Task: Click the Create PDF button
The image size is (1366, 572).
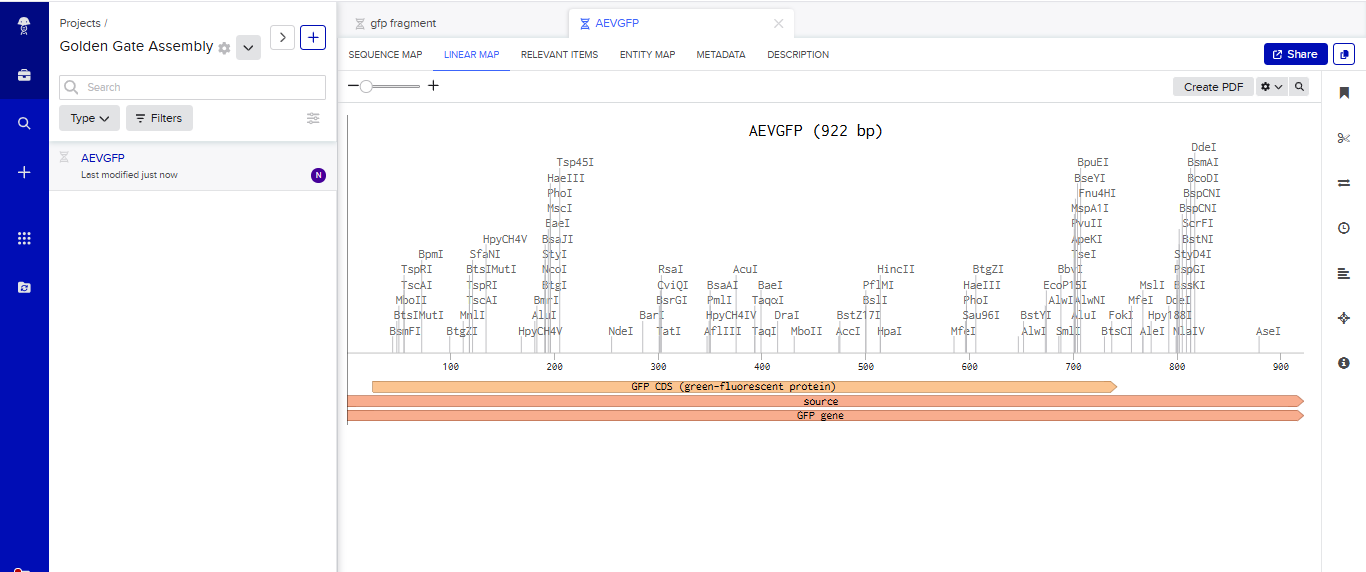Action: pyautogui.click(x=1213, y=87)
